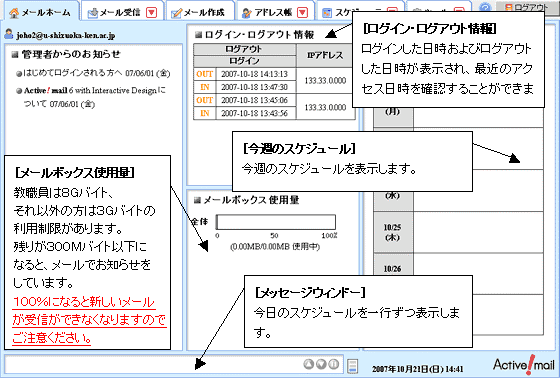Click the first 133.33.0.000 IP address
Screen dimensions: 560x378
tap(325, 81)
